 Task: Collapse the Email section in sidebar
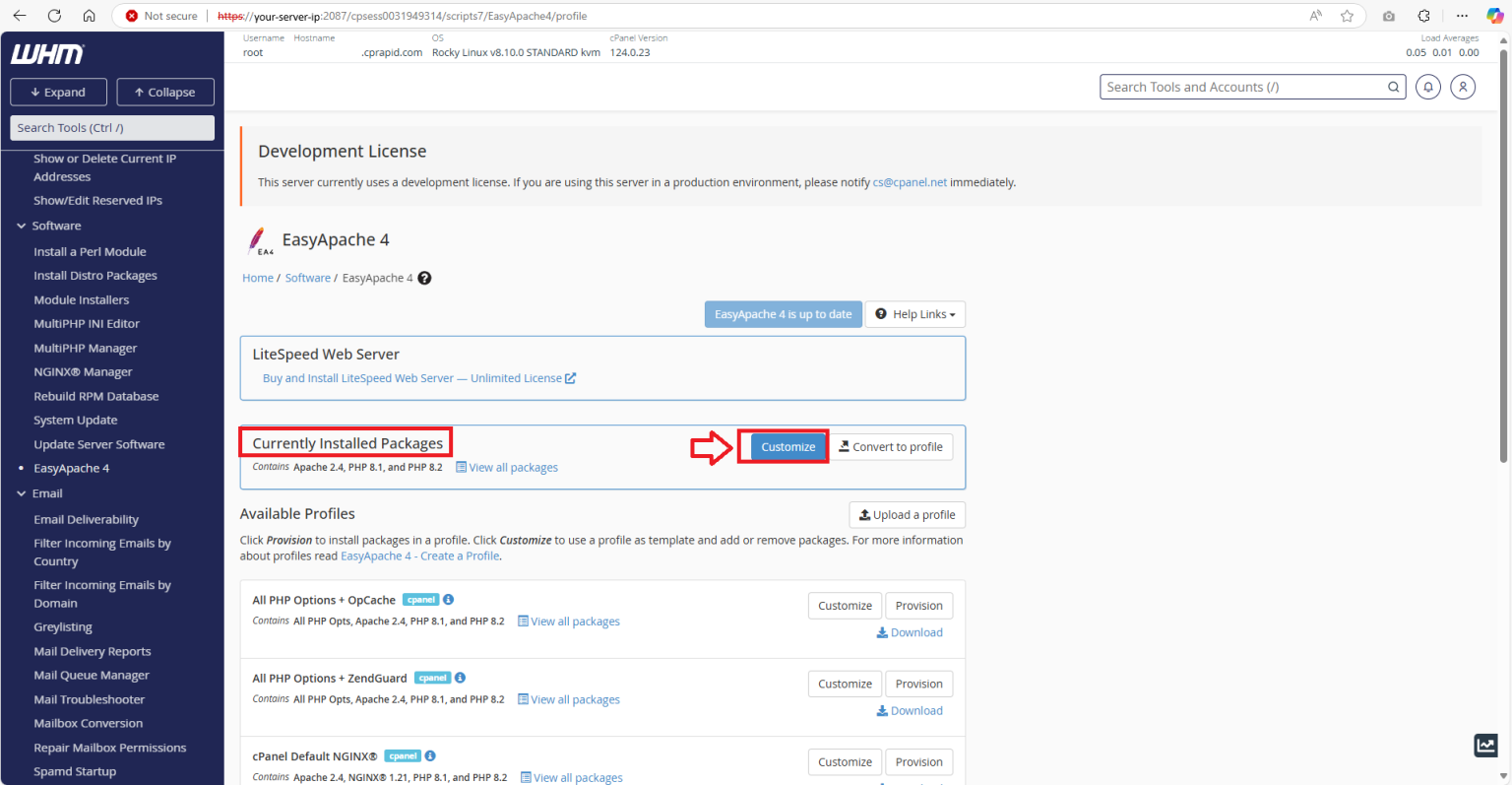[x=22, y=492]
